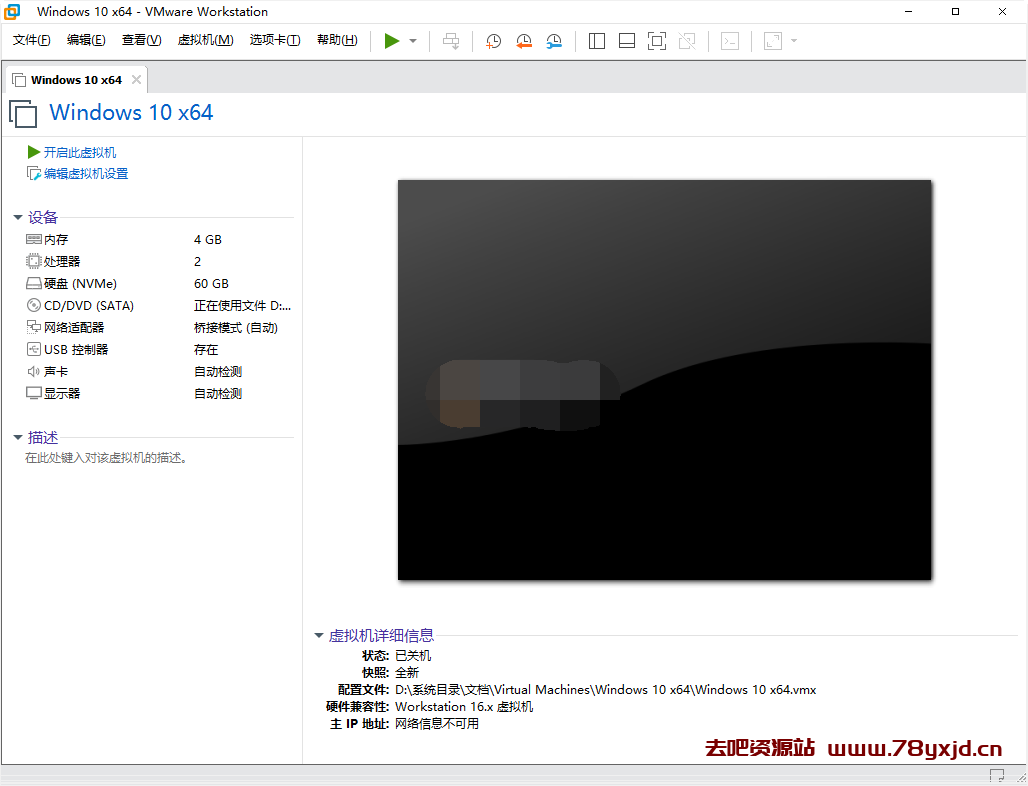Toggle the library sidebar panel icon
The width and height of the screenshot is (1028, 786).
tap(597, 41)
